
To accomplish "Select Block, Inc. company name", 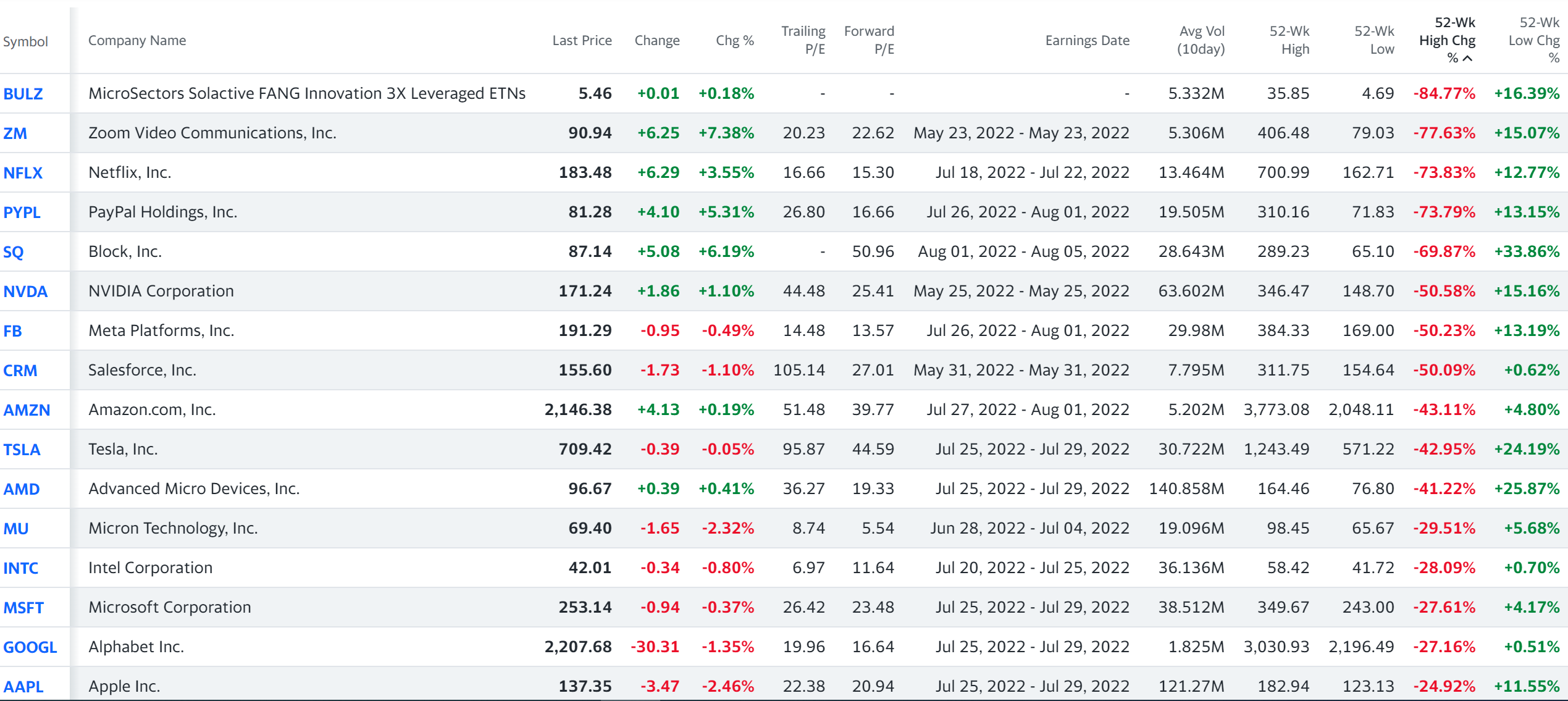I will [x=125, y=251].
